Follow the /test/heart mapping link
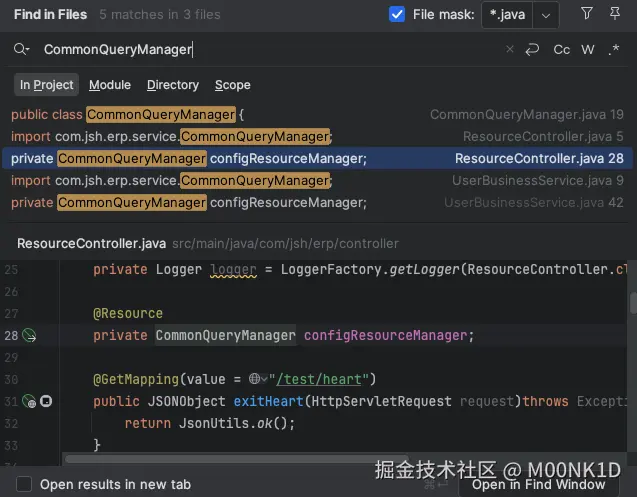Viewport: 637px width, 497px height. pos(319,379)
